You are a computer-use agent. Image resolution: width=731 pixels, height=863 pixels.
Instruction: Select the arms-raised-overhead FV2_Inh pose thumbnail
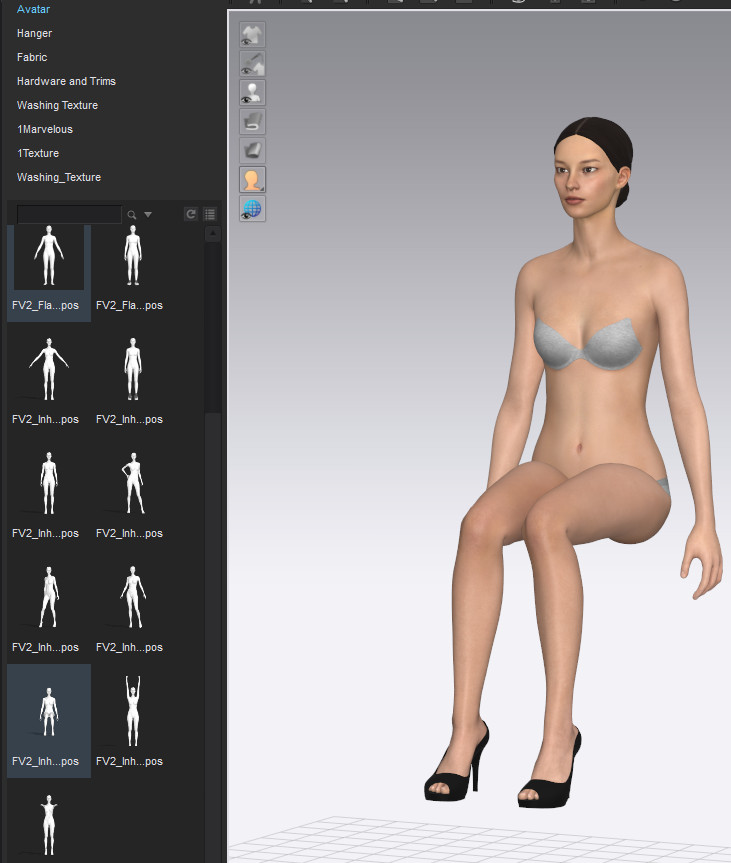coord(133,722)
